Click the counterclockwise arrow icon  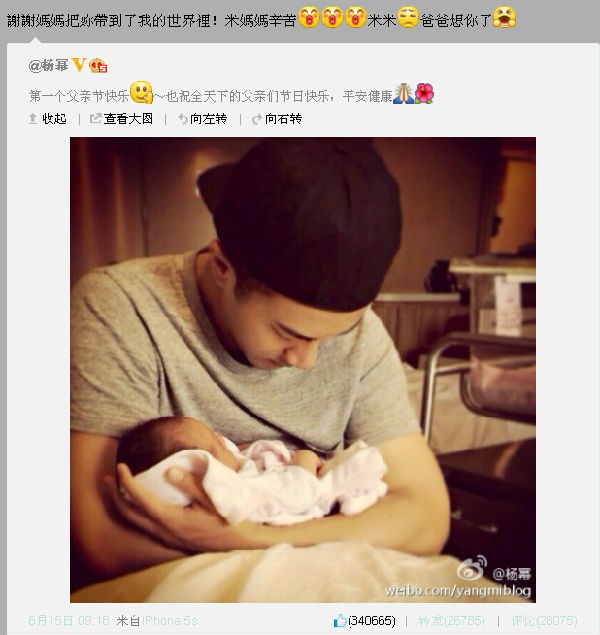tap(183, 119)
